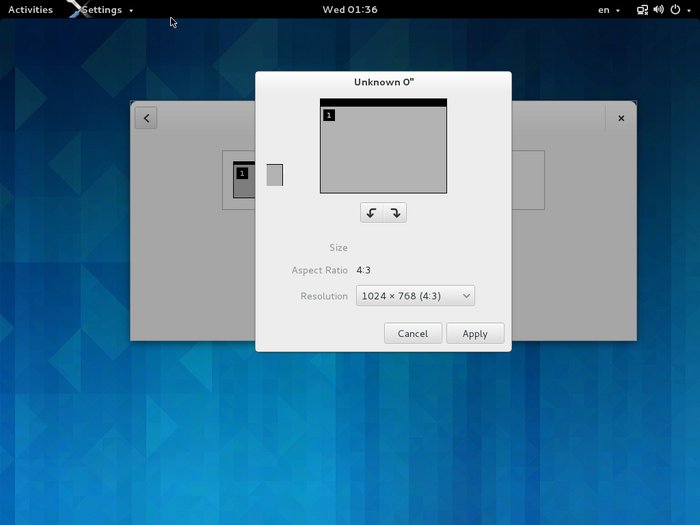Click the Unknown 0" dialog title
700x525 pixels.
[x=384, y=82]
